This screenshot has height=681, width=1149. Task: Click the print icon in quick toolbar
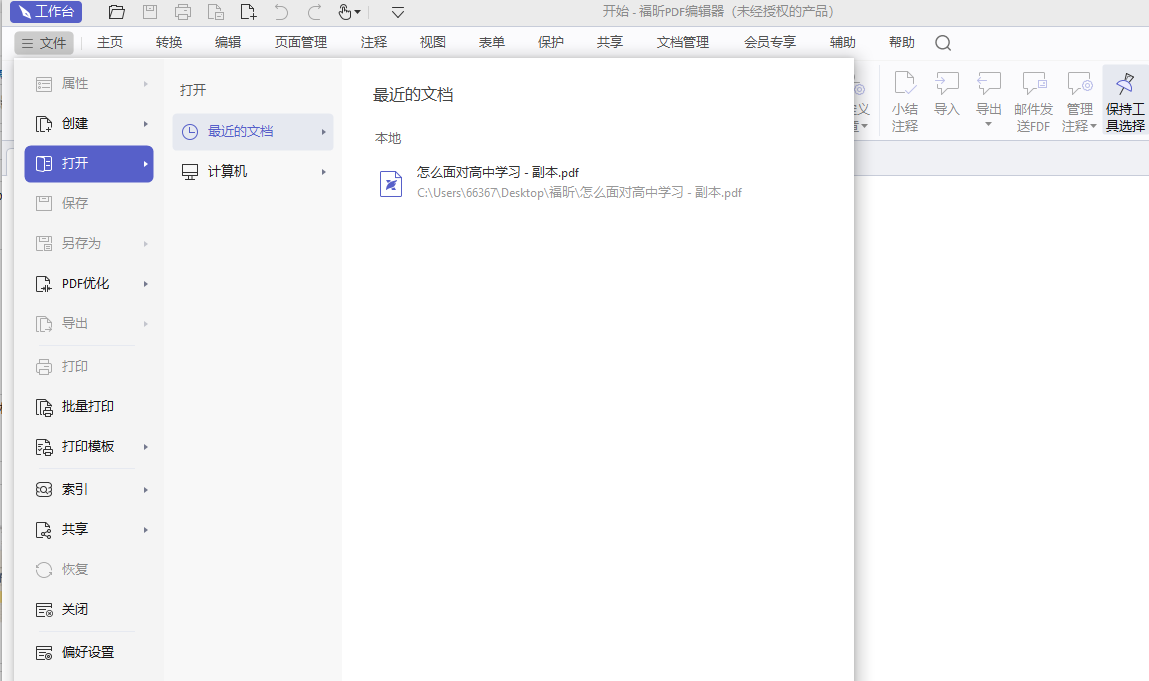pyautogui.click(x=183, y=12)
